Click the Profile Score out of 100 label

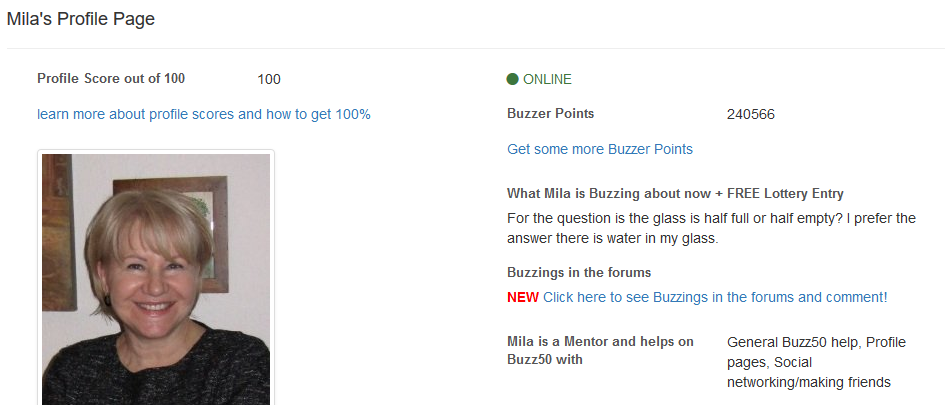tap(111, 78)
